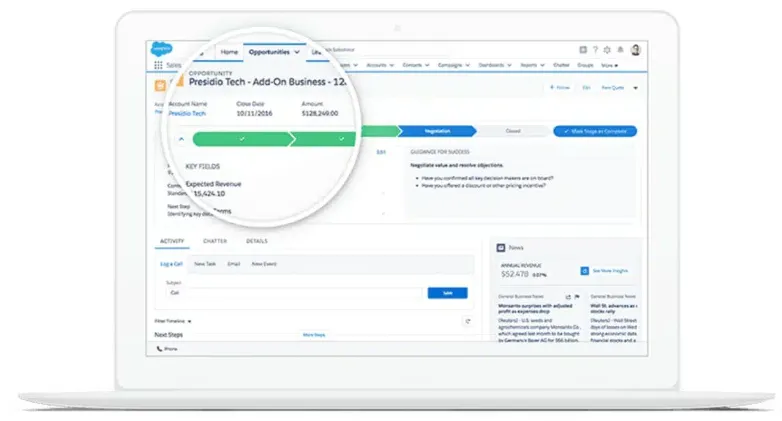Go to the Home tab
The height and width of the screenshot is (421, 782).
(x=229, y=52)
